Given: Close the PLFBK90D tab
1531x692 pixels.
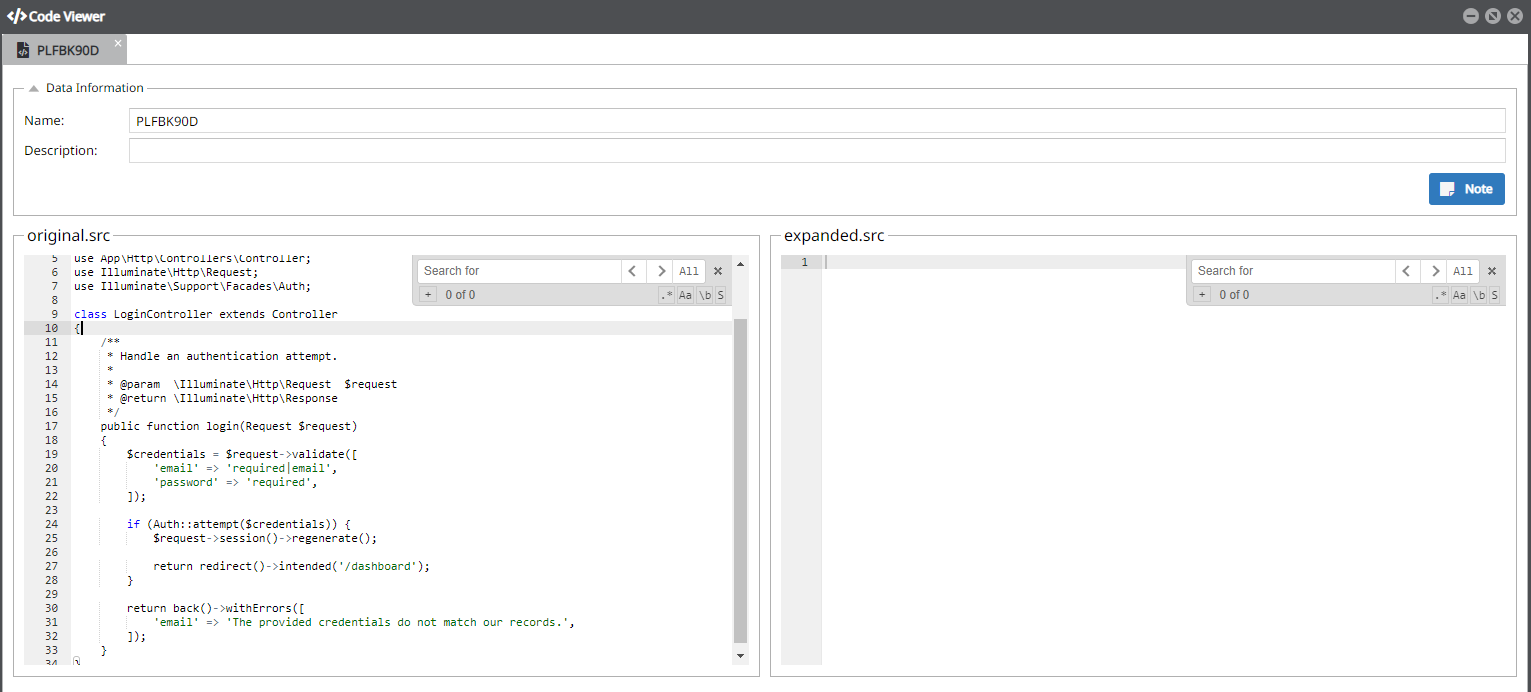Looking at the screenshot, I should (x=118, y=43).
